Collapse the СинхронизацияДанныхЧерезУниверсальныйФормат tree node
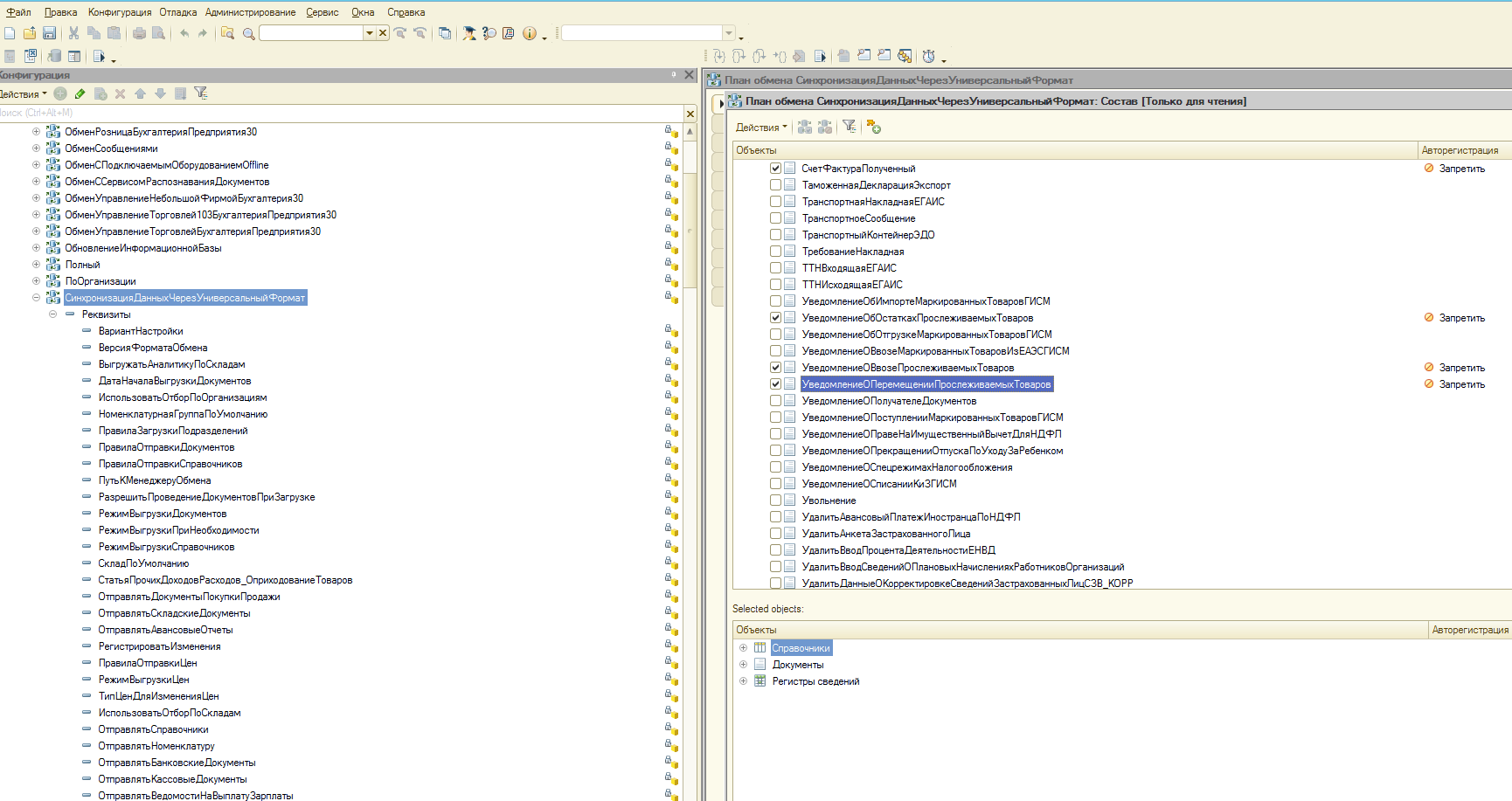The height and width of the screenshot is (801, 1512). (x=36, y=298)
